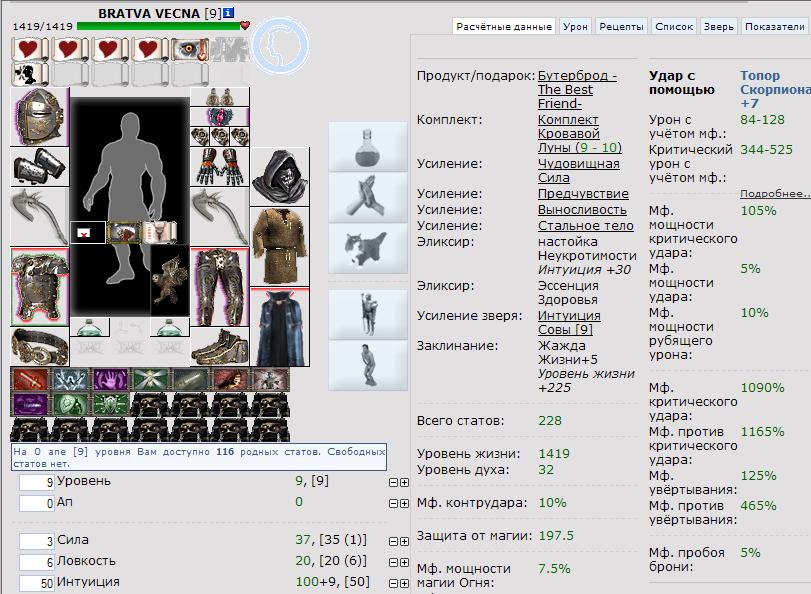Increase Интуиция with its plus button

(x=404, y=583)
